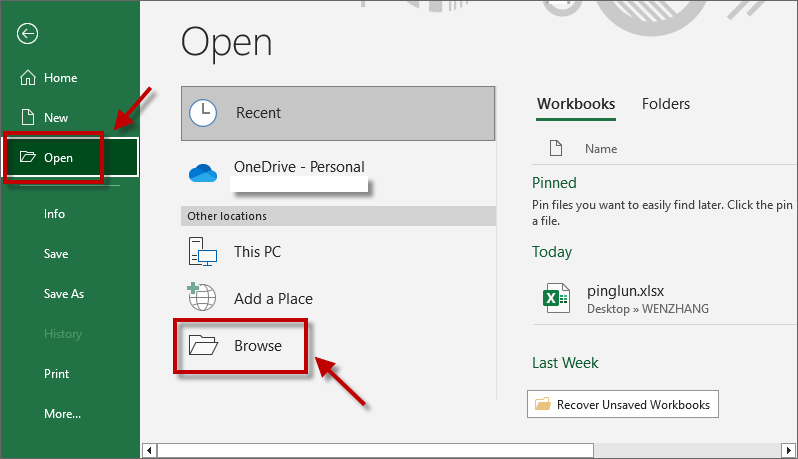
Task: Click the OneDrive cloud icon
Action: tap(203, 173)
